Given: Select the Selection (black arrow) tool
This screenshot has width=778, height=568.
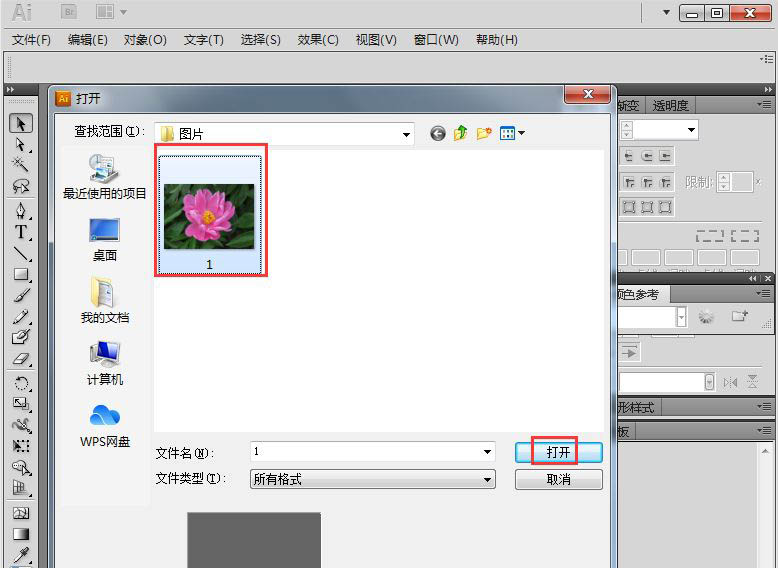Looking at the screenshot, I should tap(21, 124).
